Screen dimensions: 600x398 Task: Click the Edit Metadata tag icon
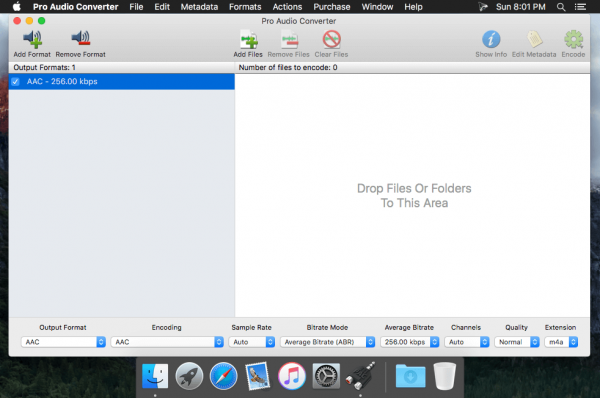[534, 39]
